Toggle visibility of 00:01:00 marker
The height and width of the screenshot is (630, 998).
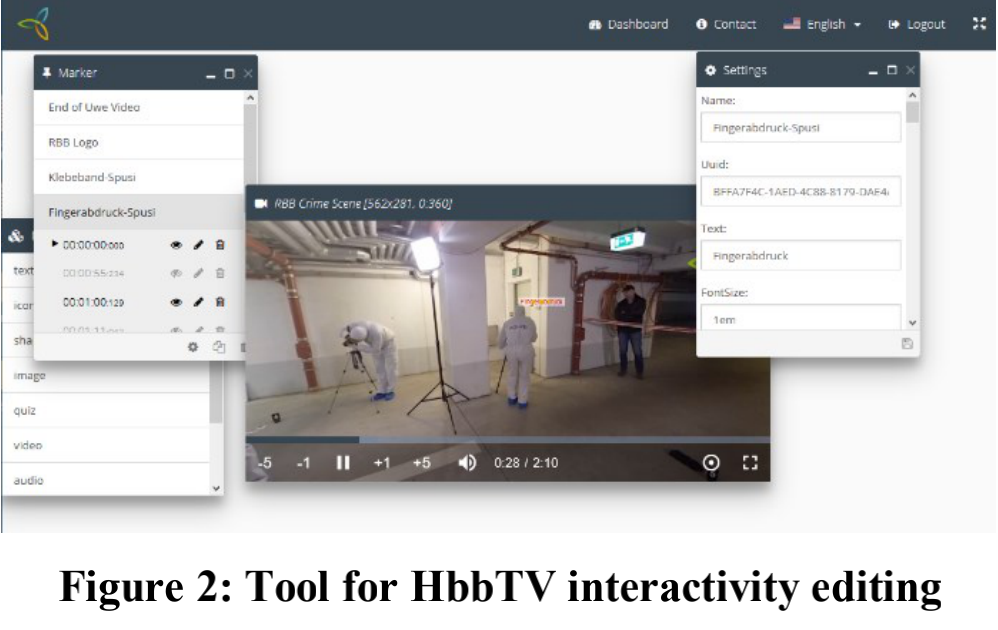pyautogui.click(x=176, y=301)
